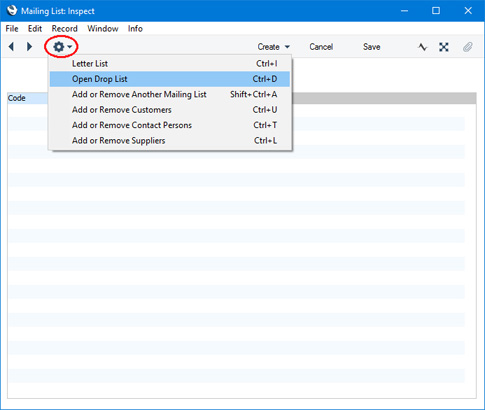Open the Record menu

[x=65, y=29]
